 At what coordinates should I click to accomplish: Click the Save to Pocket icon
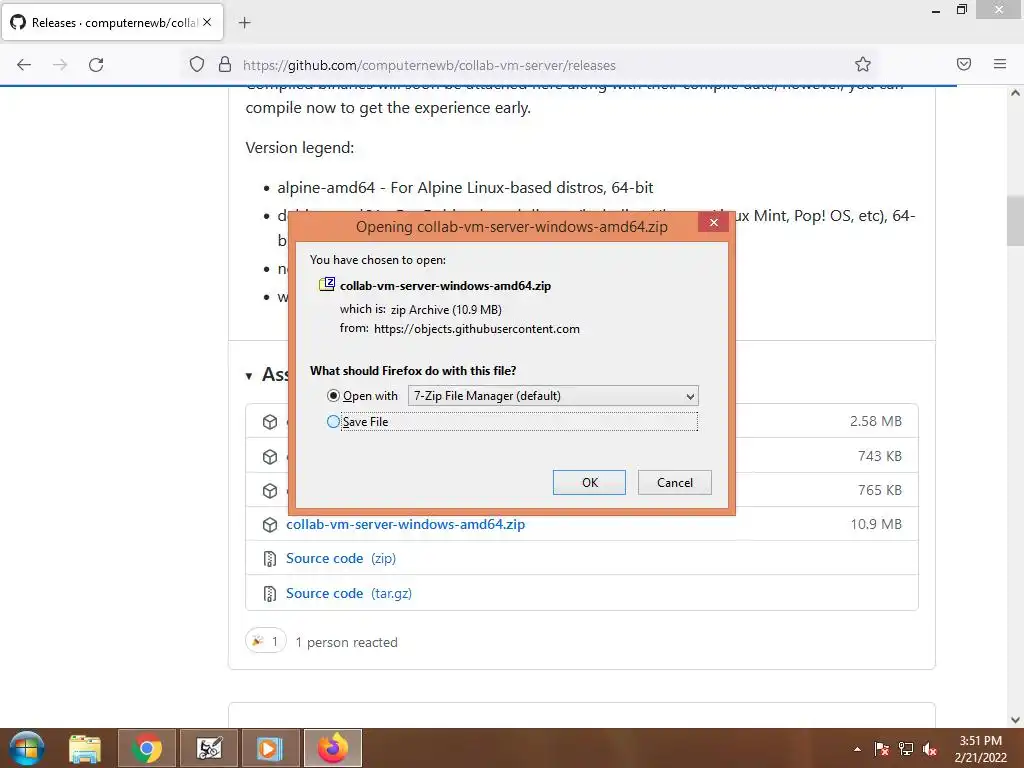964,64
